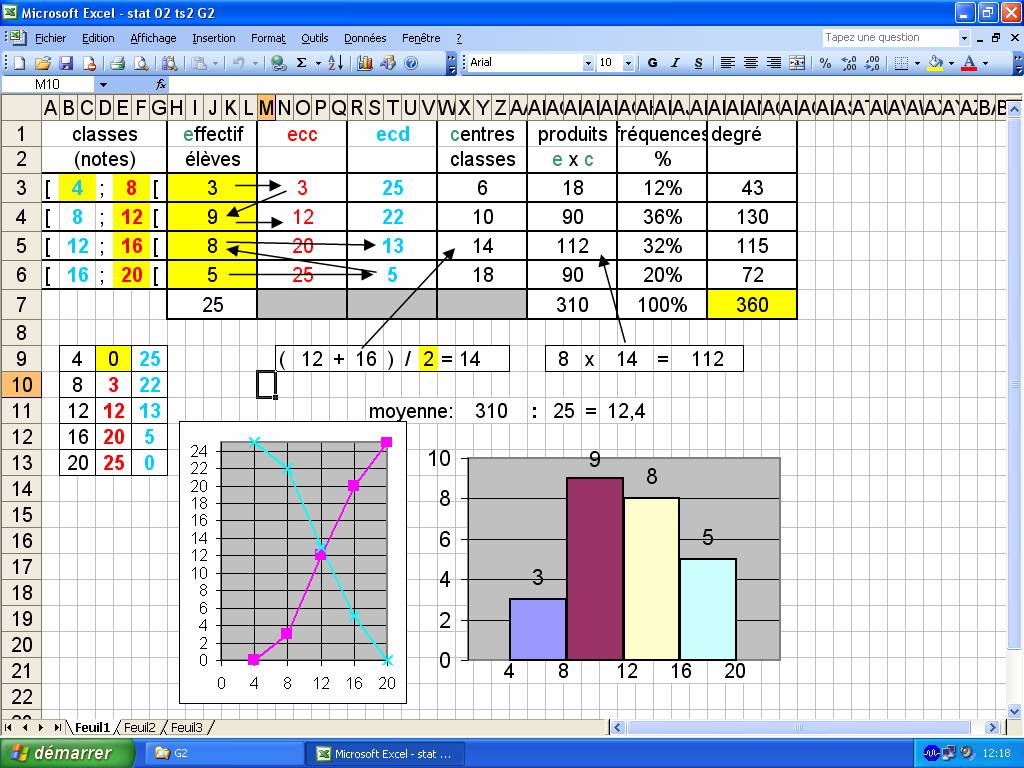
Task: Click vertical scrollbar down arrow
Action: click(x=1014, y=711)
